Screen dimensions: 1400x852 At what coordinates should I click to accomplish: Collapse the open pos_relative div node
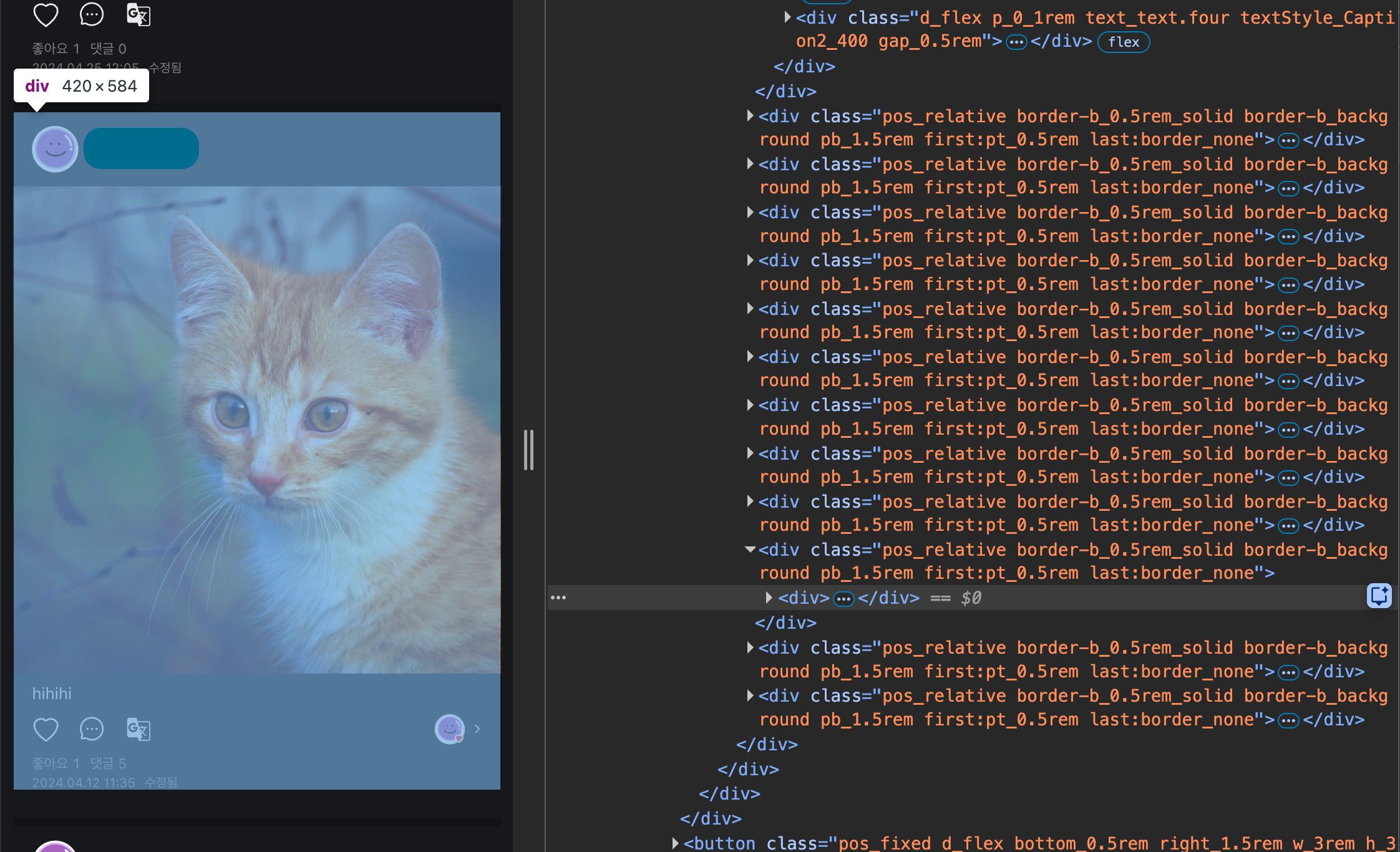(750, 549)
